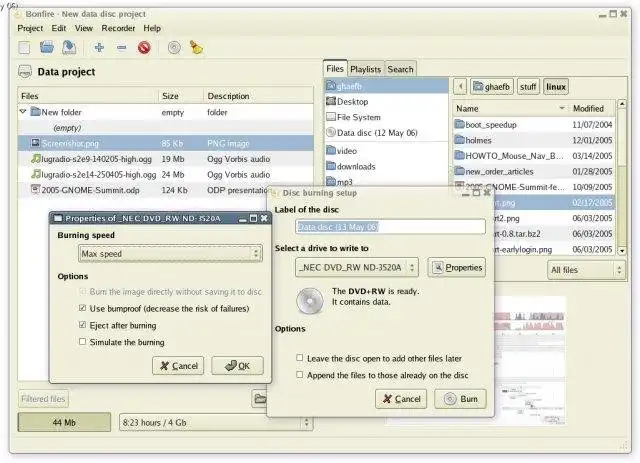Click the red stop sign toolbar icon

pyautogui.click(x=144, y=48)
